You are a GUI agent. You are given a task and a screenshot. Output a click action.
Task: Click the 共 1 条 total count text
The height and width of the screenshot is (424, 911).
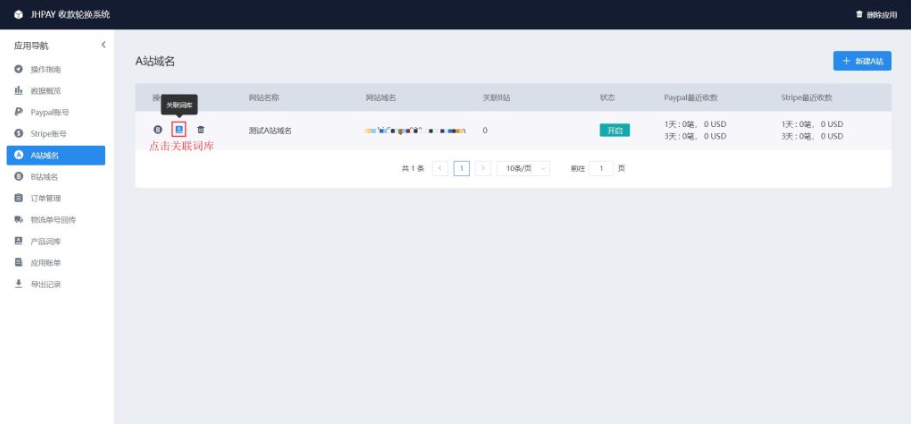pos(413,168)
